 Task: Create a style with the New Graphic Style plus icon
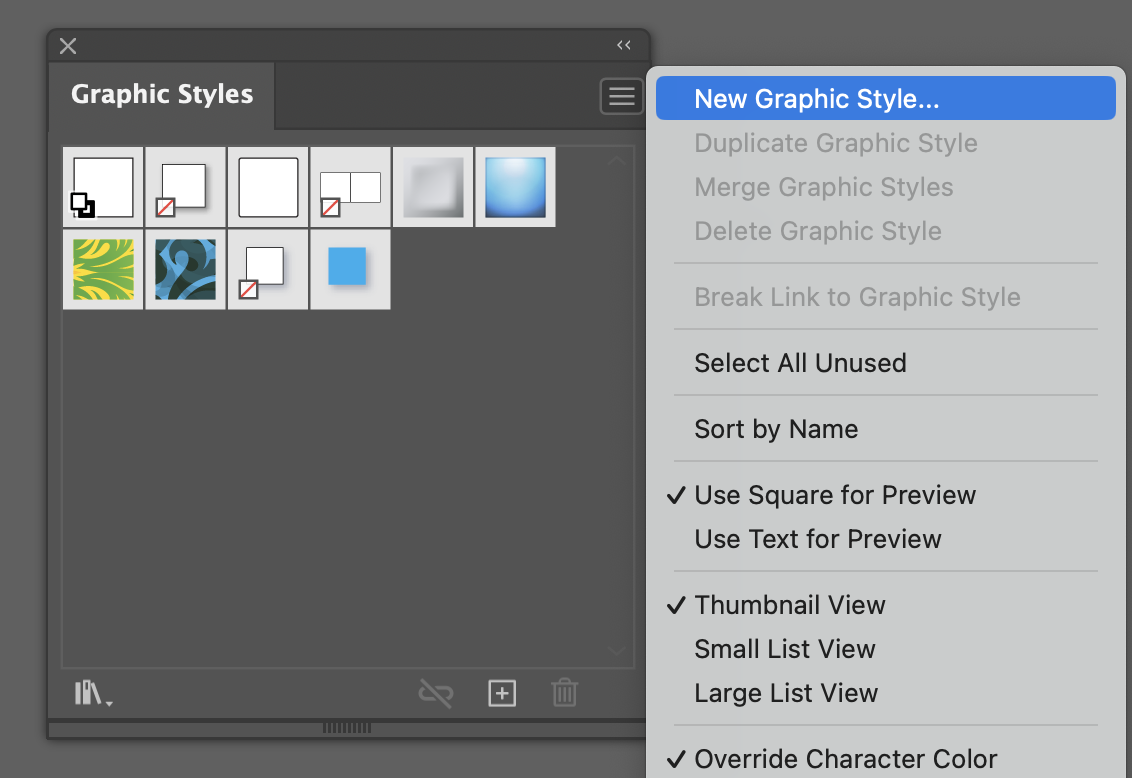(x=501, y=692)
